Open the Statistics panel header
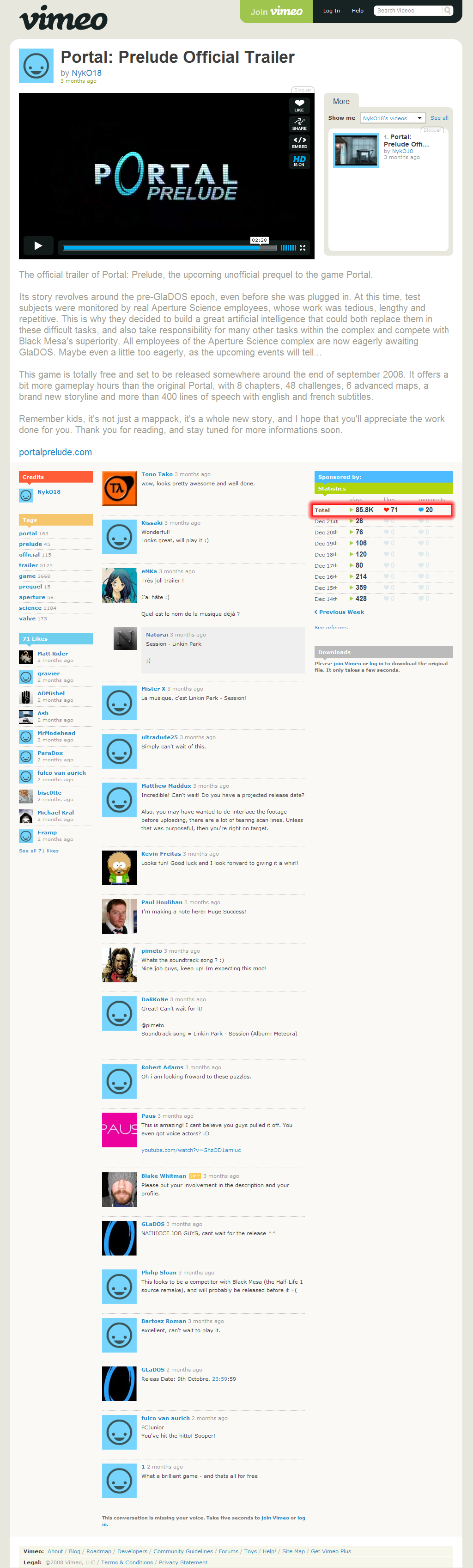The image size is (473, 1568). 384,489
